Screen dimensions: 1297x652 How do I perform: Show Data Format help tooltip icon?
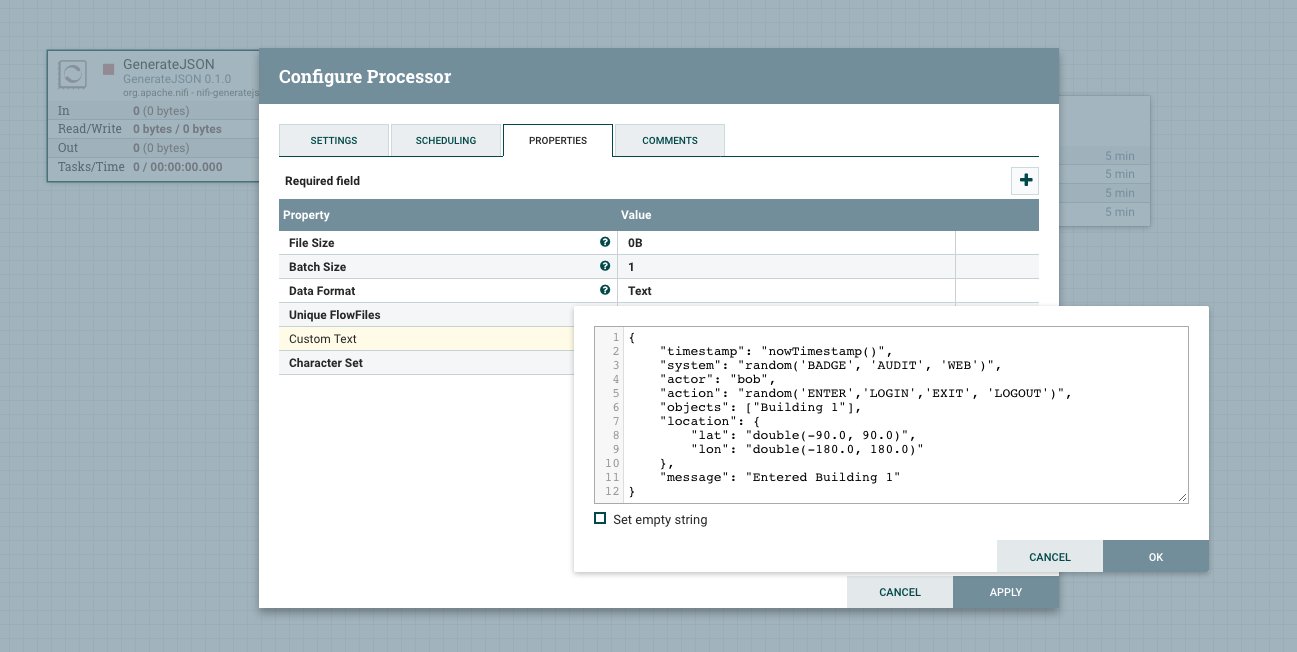pos(604,290)
